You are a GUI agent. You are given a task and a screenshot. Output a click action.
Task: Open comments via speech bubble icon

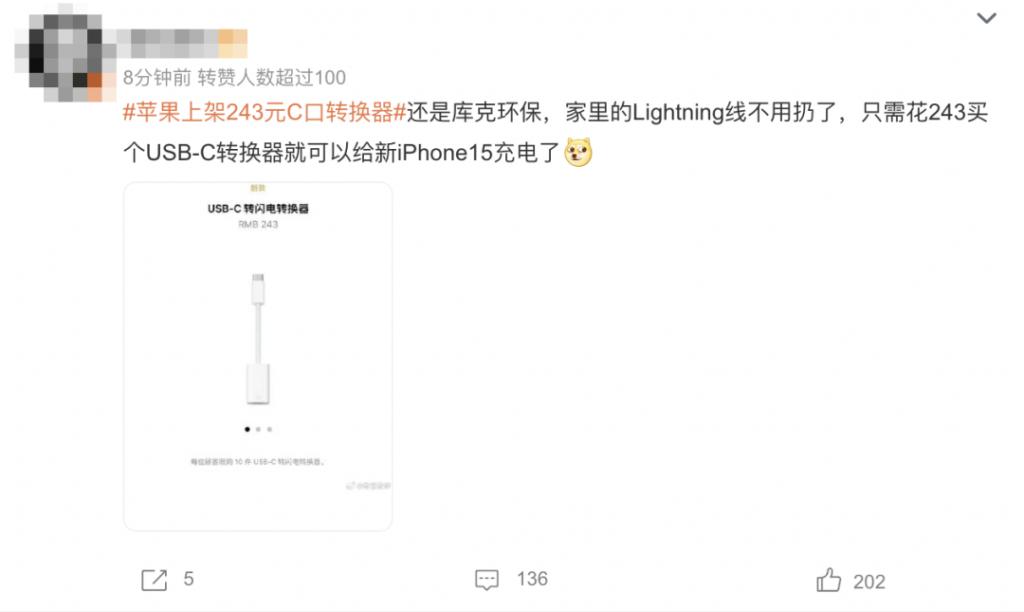tap(487, 579)
